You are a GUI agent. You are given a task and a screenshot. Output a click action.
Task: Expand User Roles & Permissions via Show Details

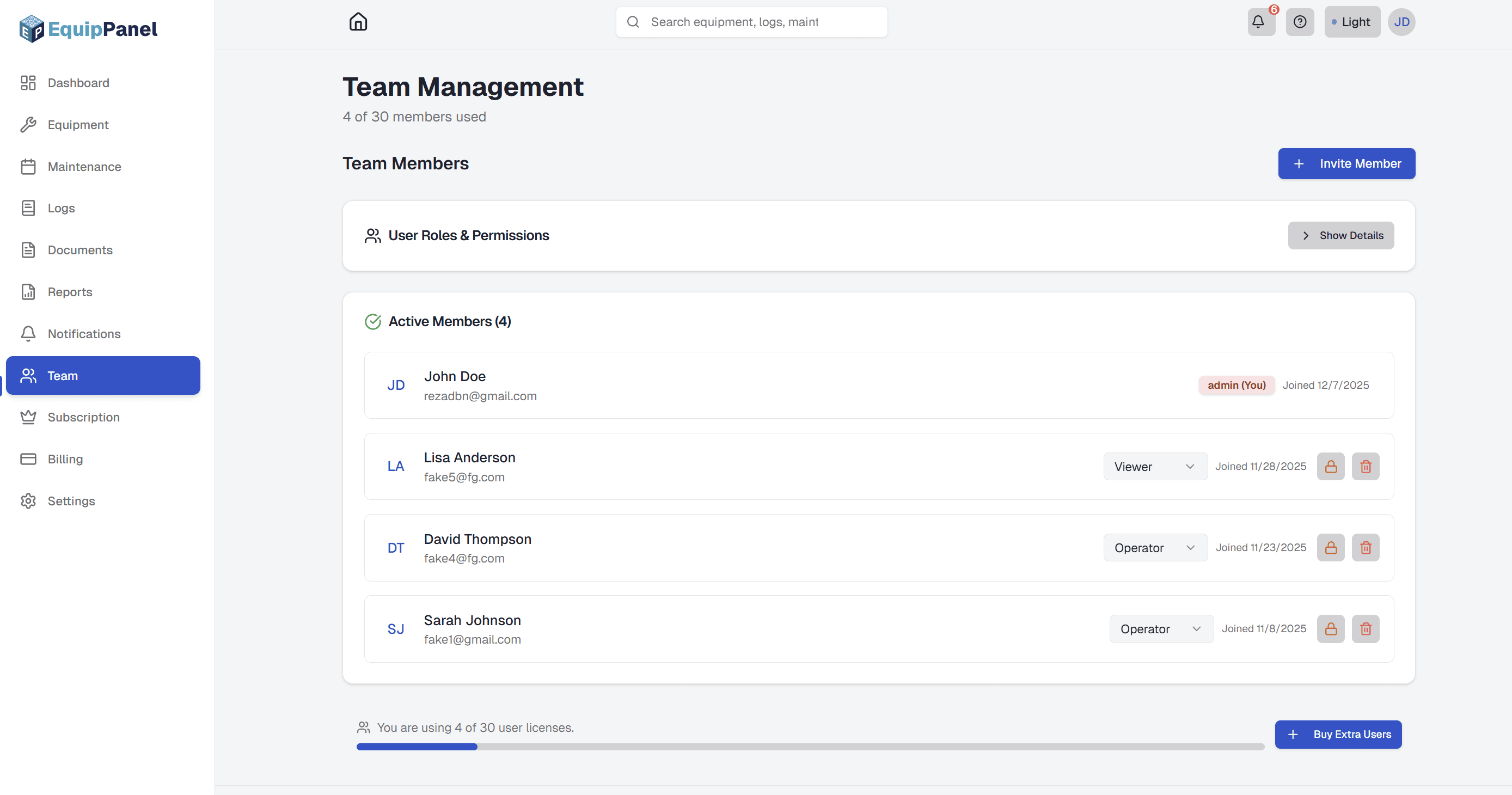[x=1341, y=235]
